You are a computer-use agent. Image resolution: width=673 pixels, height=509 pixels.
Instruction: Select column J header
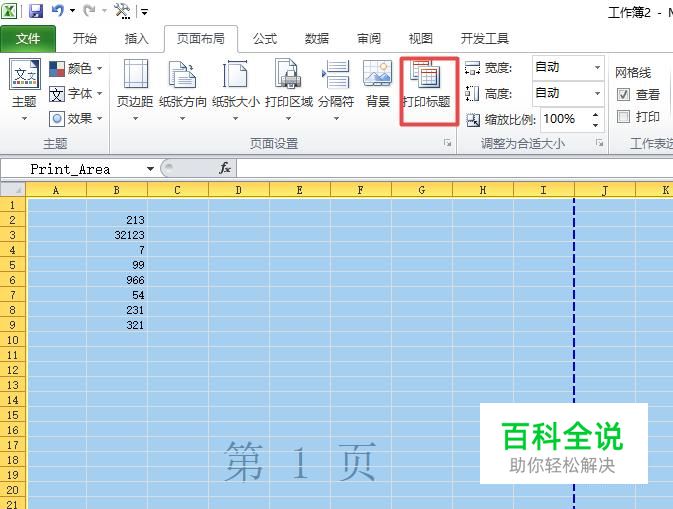click(x=604, y=190)
